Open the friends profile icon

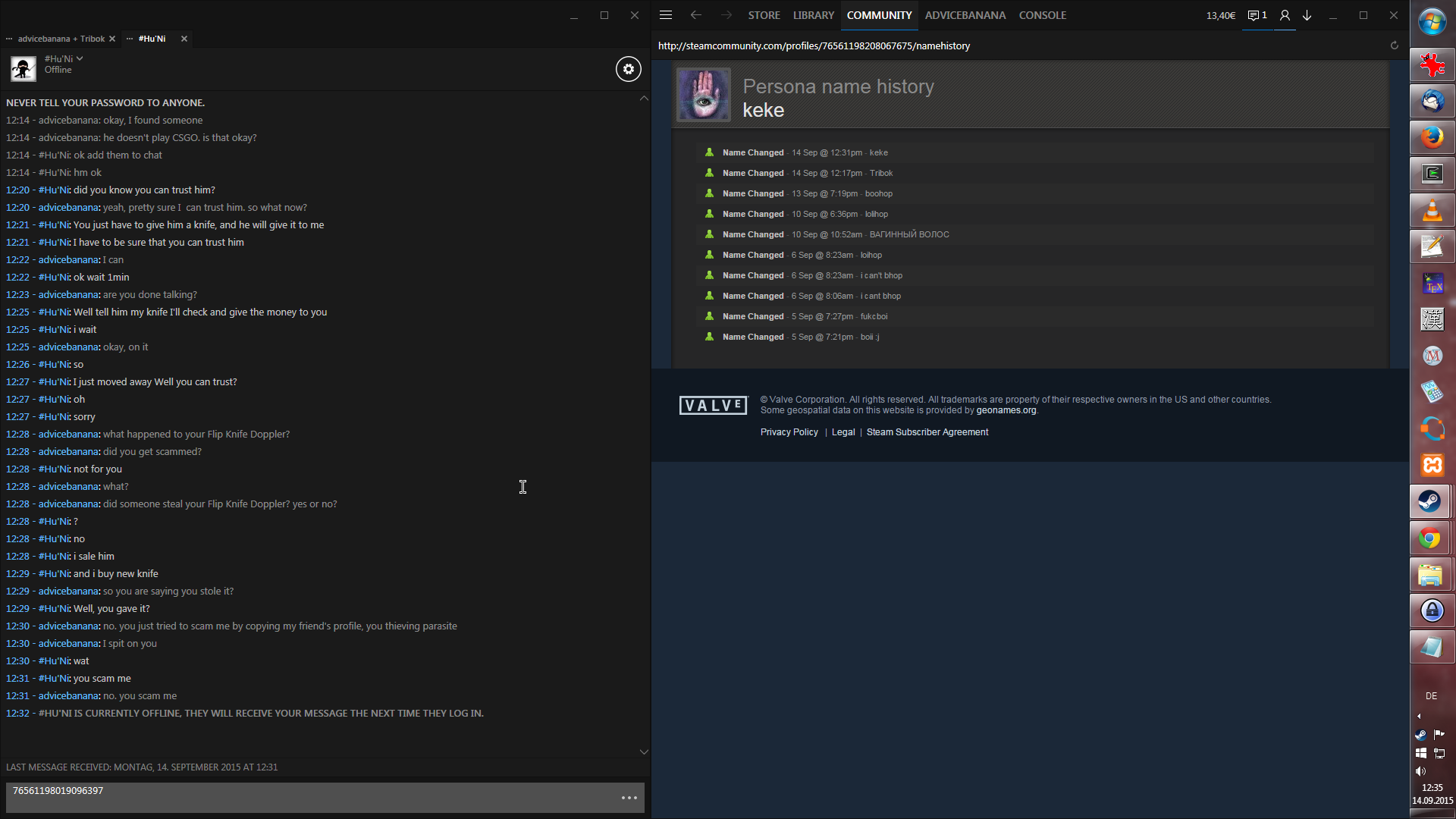pyautogui.click(x=1285, y=15)
